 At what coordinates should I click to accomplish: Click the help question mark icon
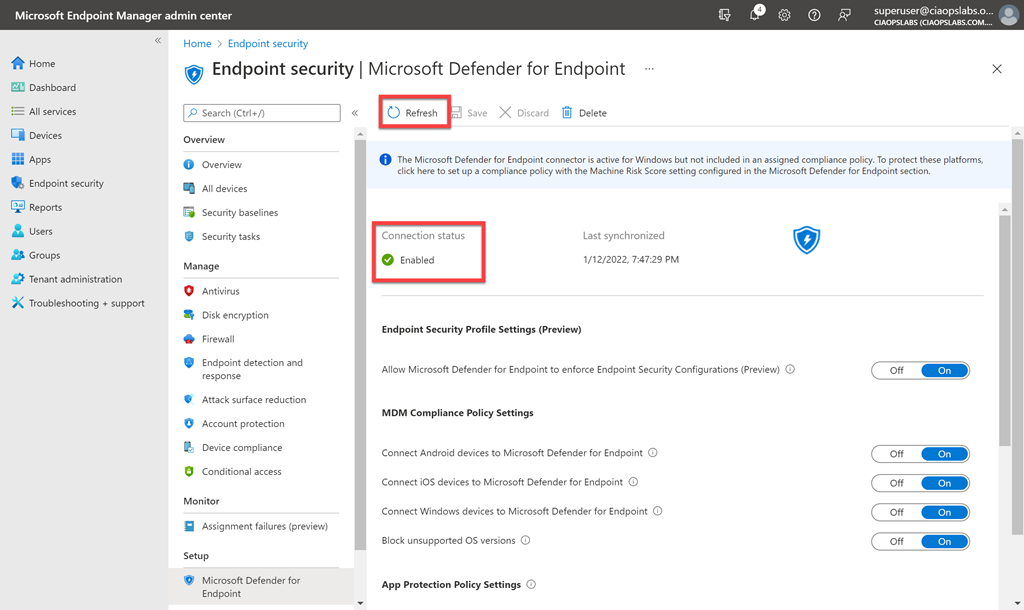click(814, 15)
